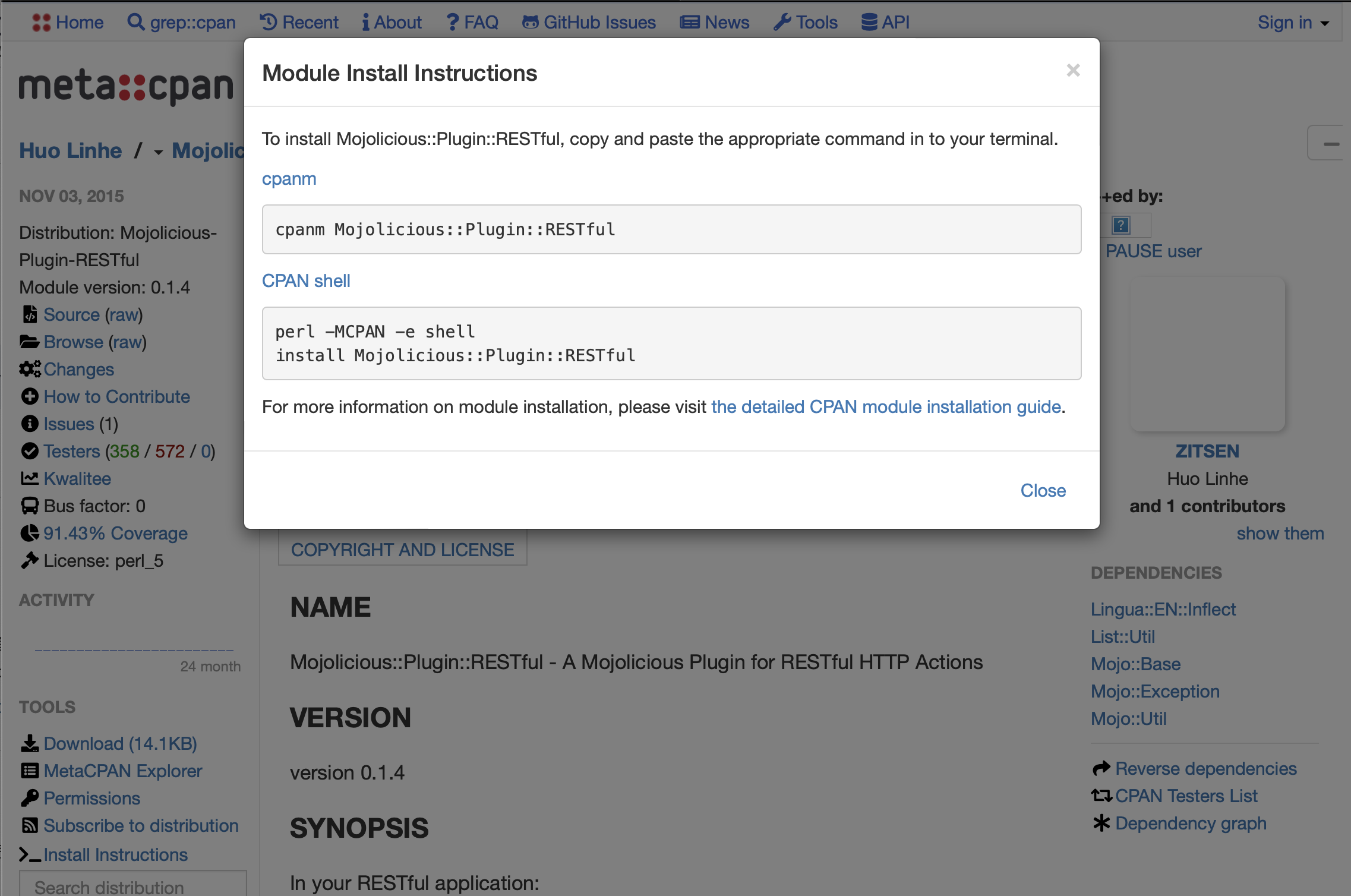Viewport: 1351px width, 896px height.
Task: Click the Reverse dependencies arrow icon
Action: coord(1101,769)
